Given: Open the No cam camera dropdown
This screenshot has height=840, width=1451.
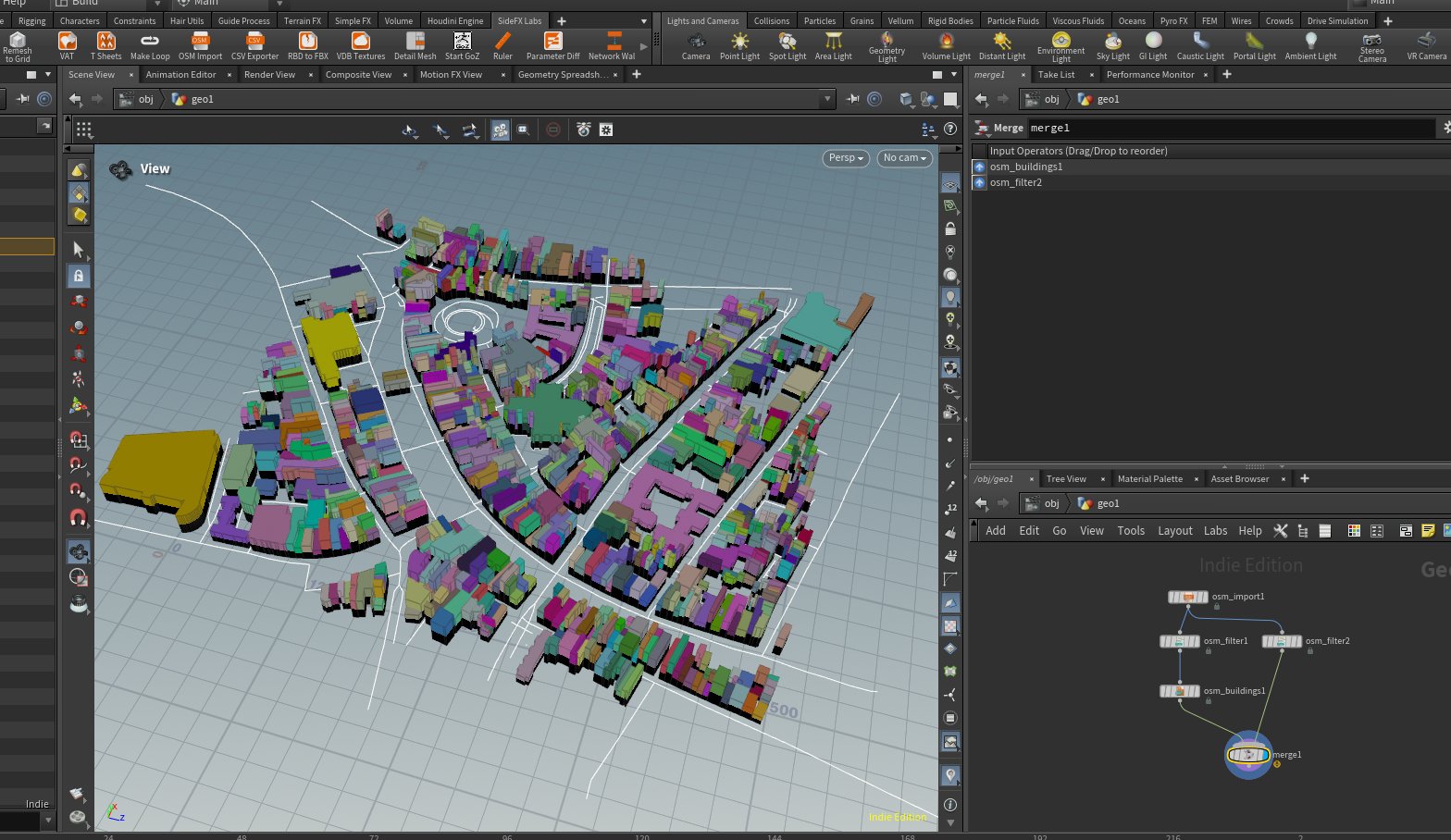Looking at the screenshot, I should [904, 158].
